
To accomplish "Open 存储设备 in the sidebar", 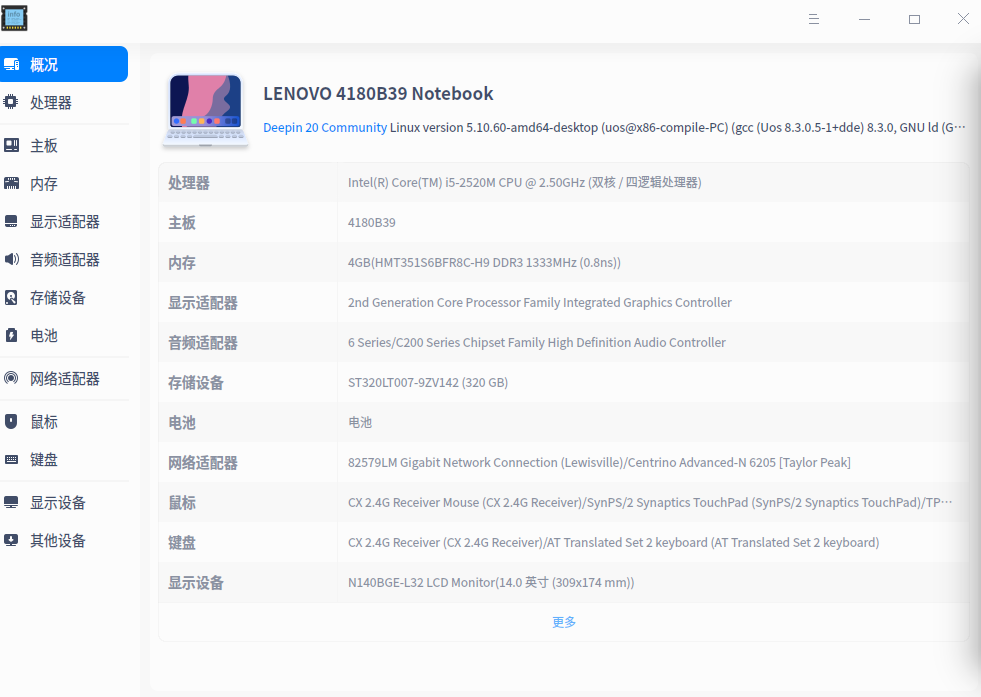I will pyautogui.click(x=64, y=298).
